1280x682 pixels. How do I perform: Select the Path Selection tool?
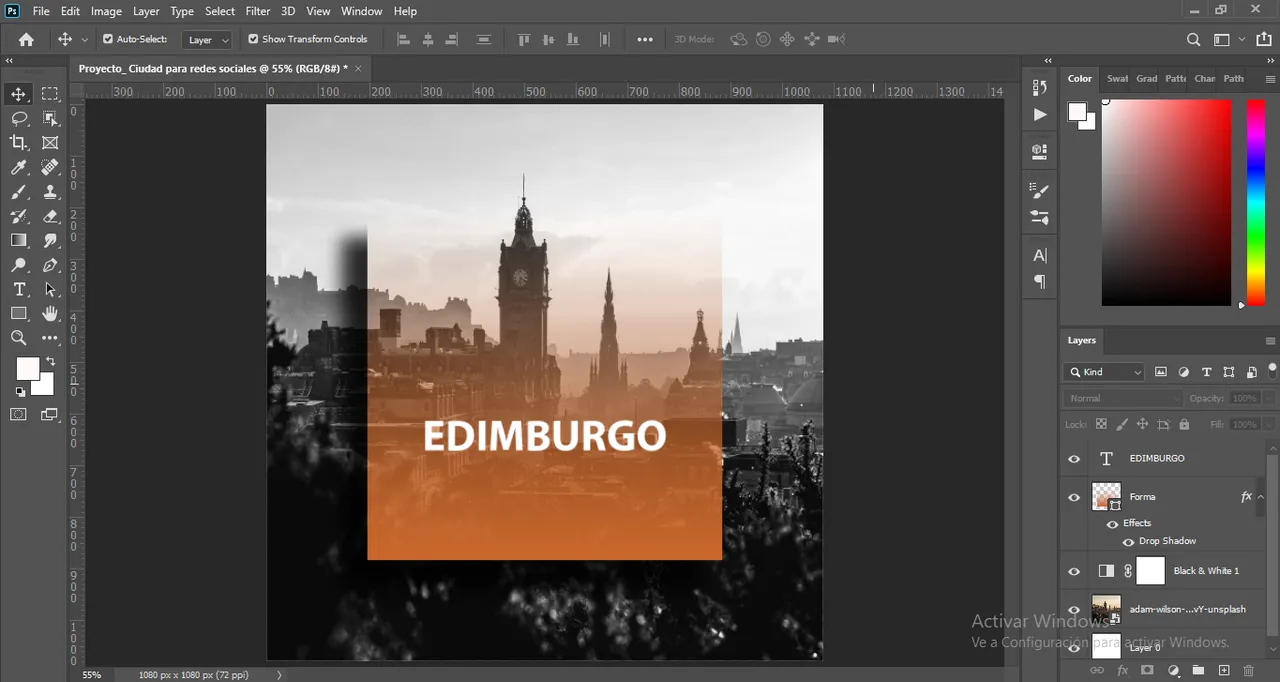coord(50,289)
